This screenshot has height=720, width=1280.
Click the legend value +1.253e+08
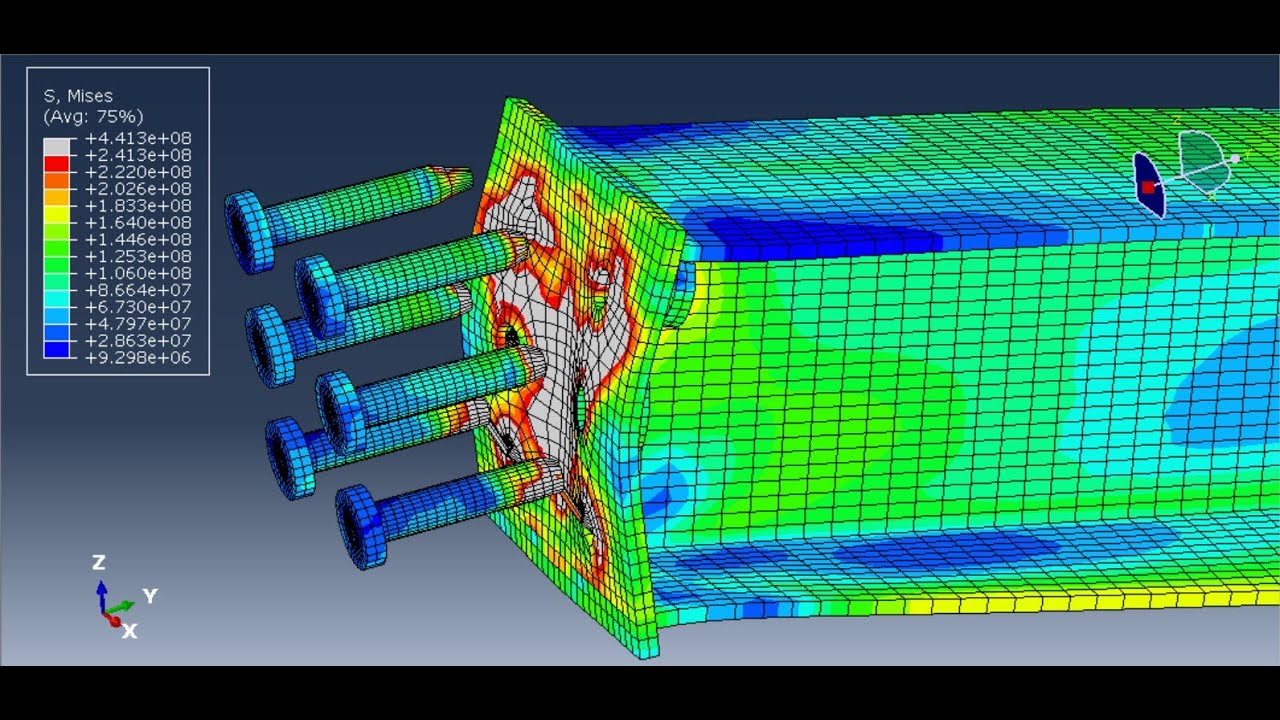click(x=138, y=257)
